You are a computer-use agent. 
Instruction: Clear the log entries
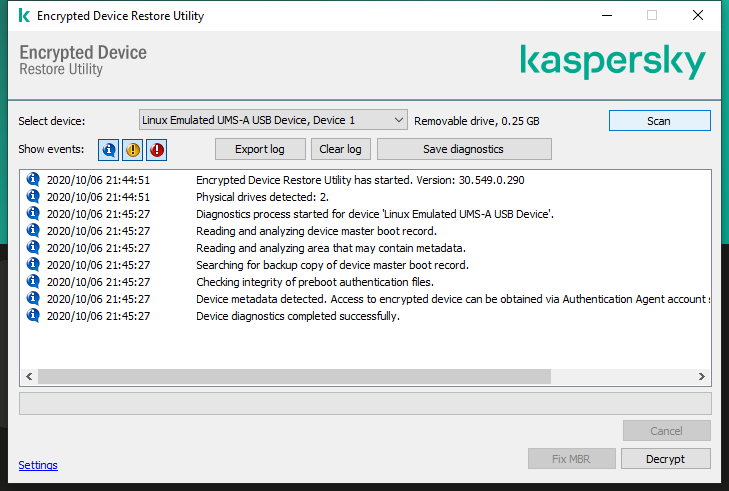[x=340, y=149]
